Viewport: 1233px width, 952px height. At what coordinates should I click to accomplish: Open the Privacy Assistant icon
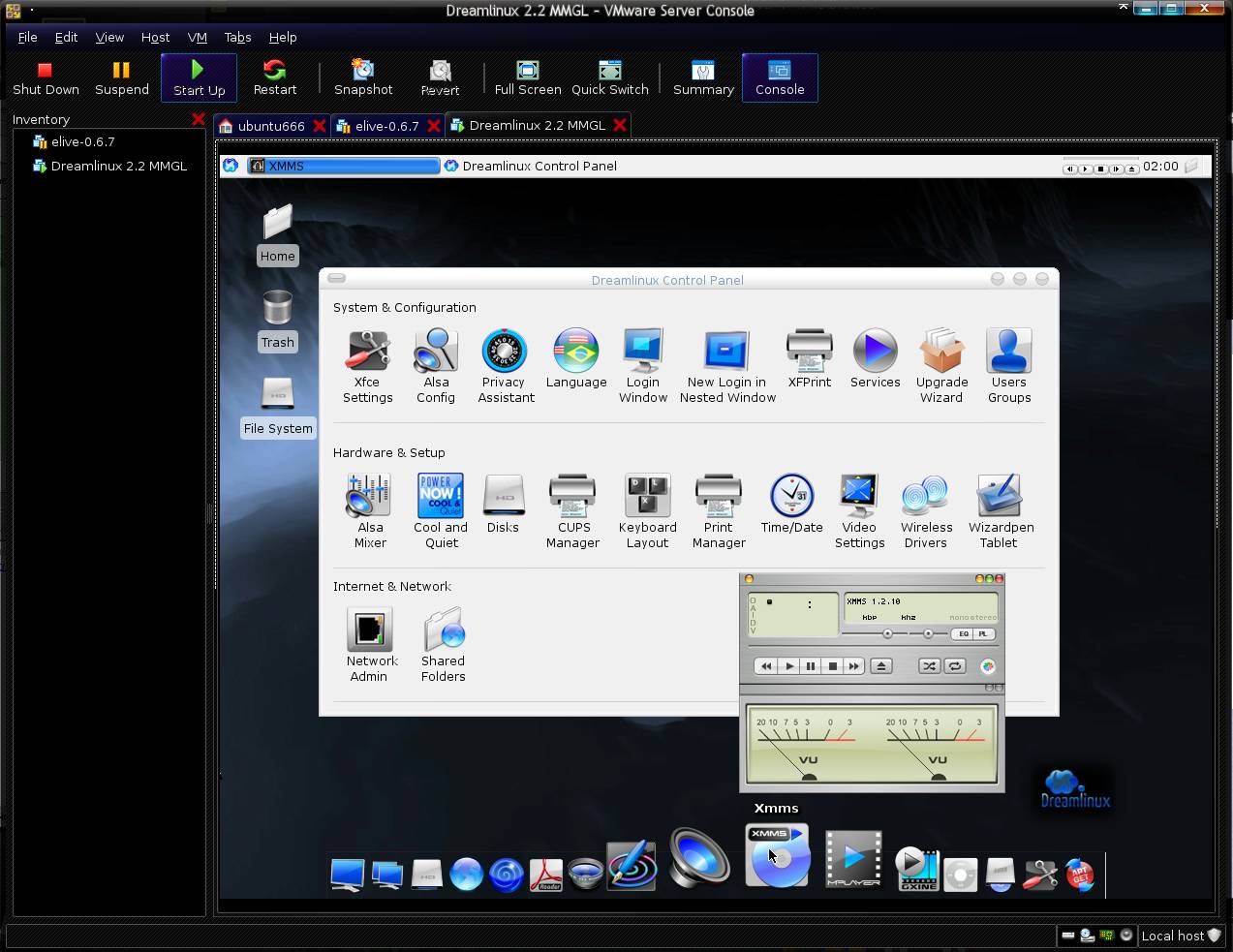pyautogui.click(x=506, y=366)
